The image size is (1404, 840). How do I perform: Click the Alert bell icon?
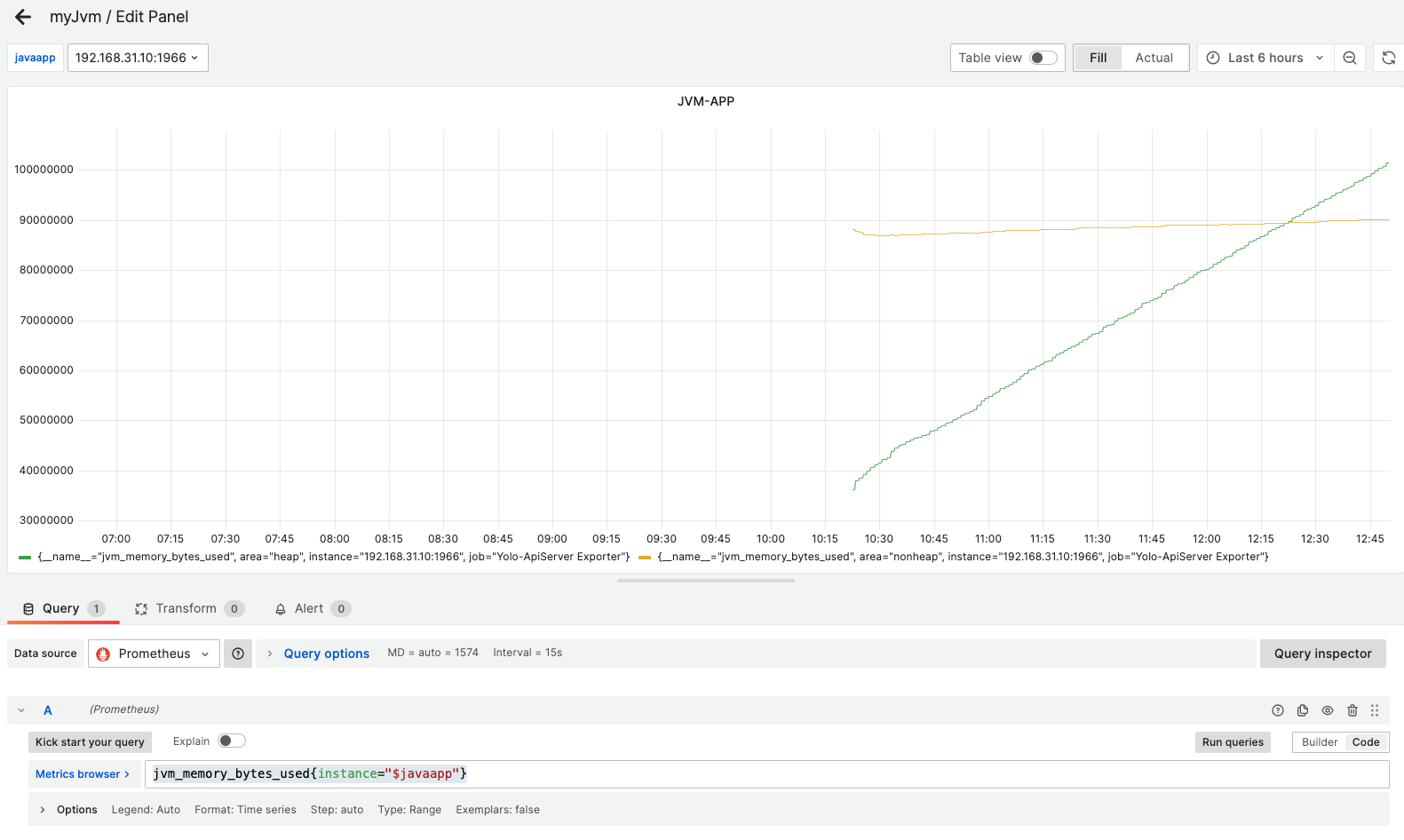[x=281, y=609]
